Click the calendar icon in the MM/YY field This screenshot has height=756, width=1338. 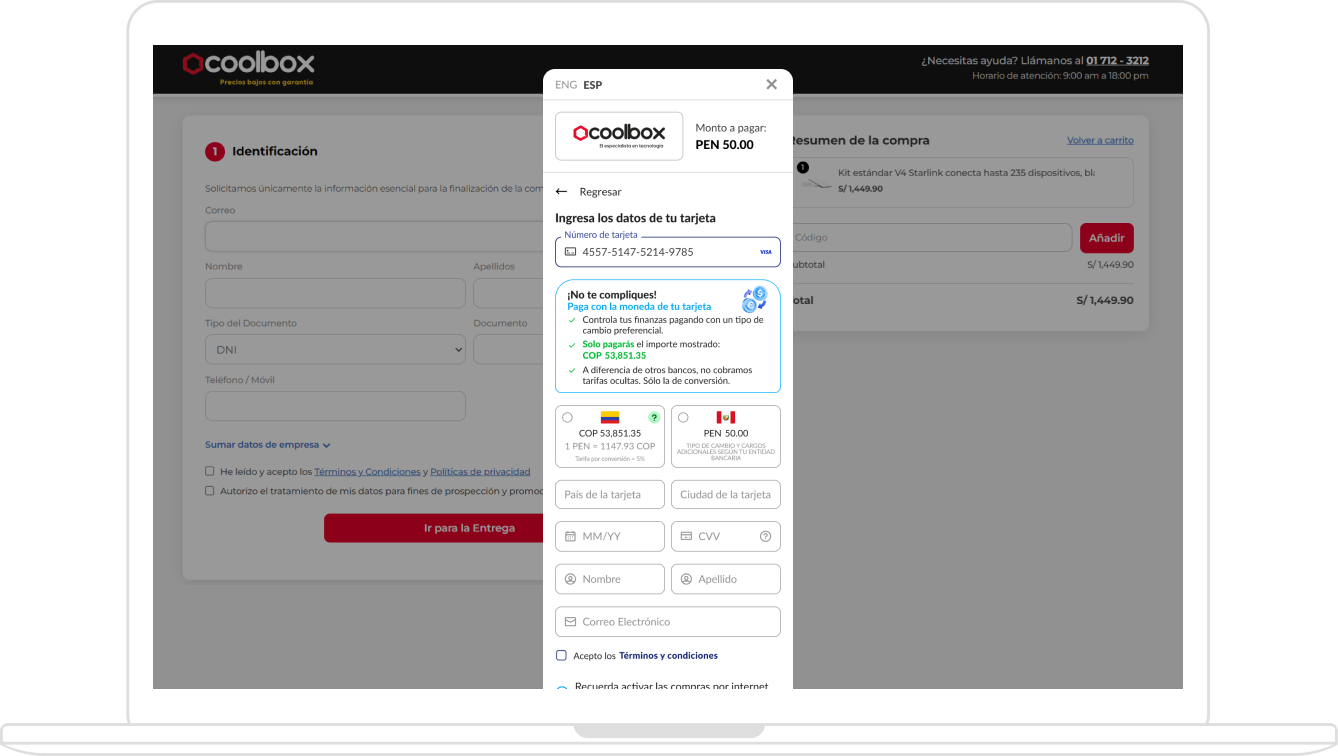[x=570, y=536]
